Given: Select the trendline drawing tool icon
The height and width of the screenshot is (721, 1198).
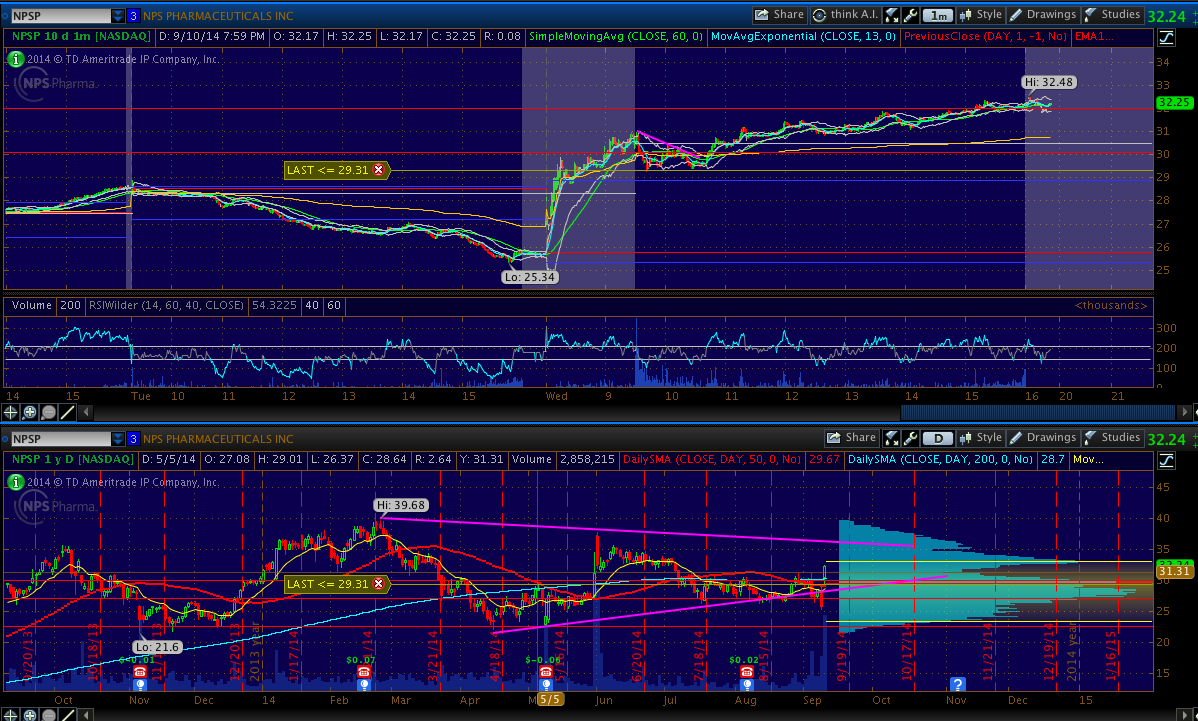Looking at the screenshot, I should click(68, 412).
